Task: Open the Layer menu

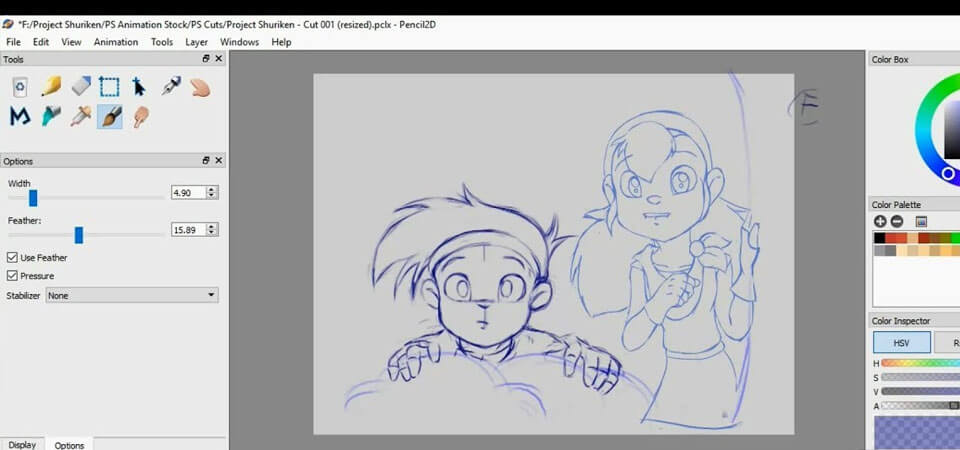Action: click(x=197, y=42)
